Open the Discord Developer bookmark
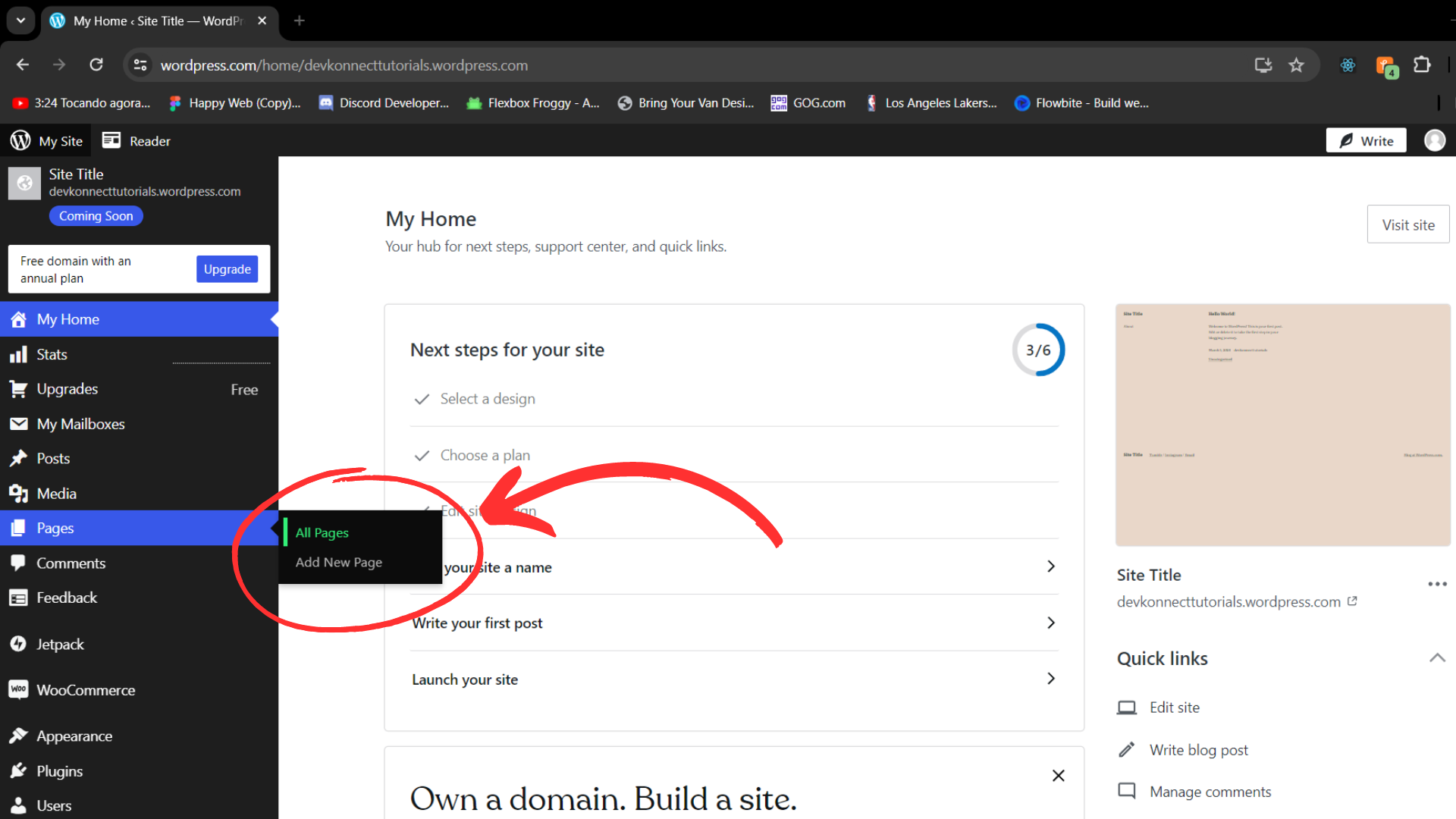Viewport: 1456px width, 819px height. (x=384, y=103)
